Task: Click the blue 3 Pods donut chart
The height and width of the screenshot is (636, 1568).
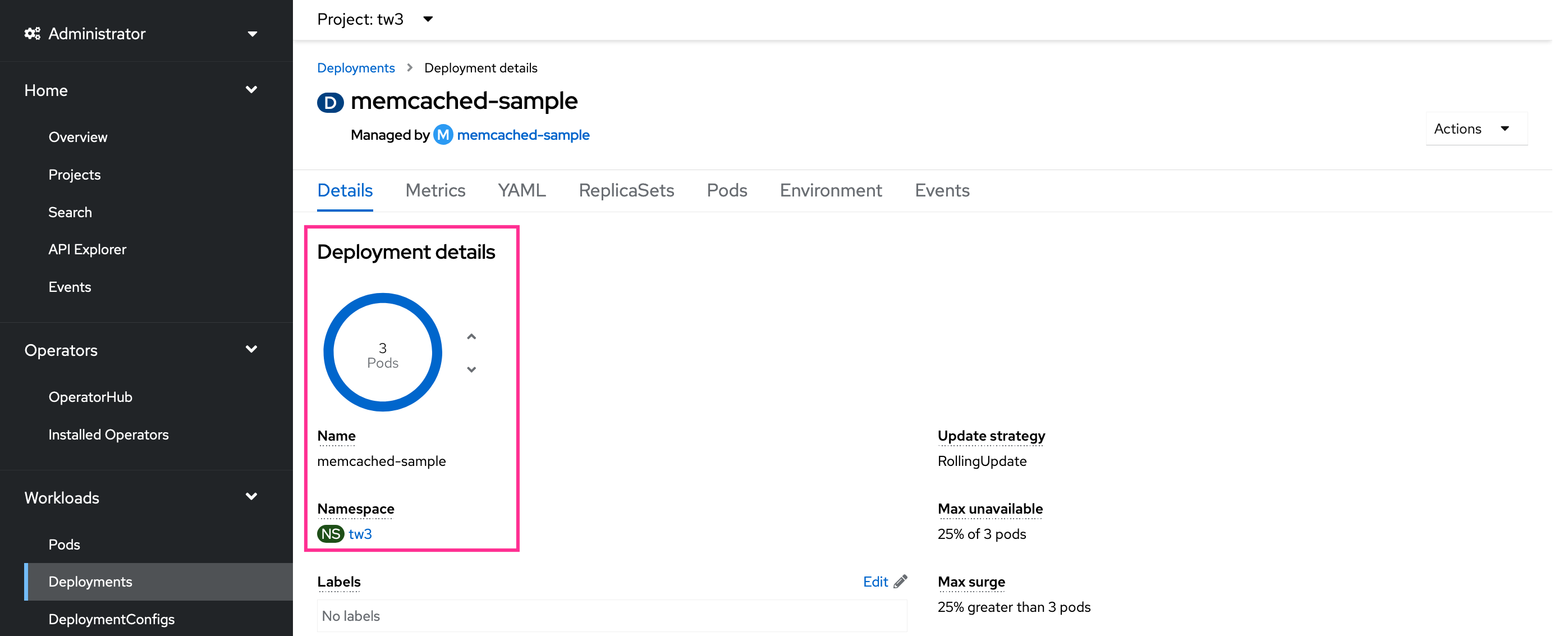Action: coord(382,353)
